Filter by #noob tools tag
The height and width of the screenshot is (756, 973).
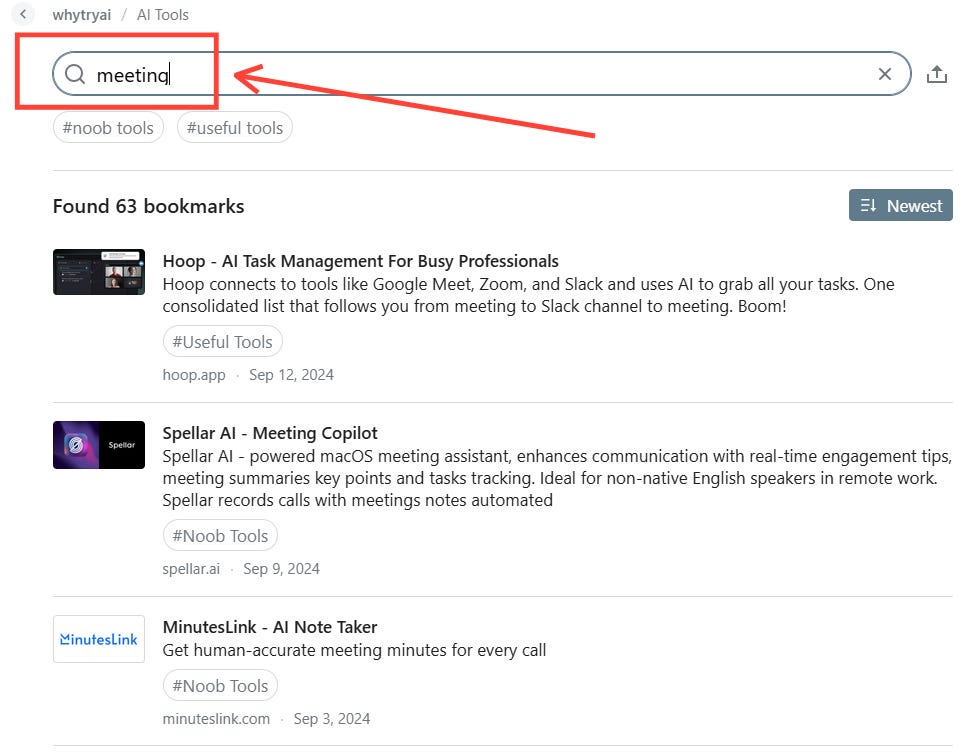point(108,127)
